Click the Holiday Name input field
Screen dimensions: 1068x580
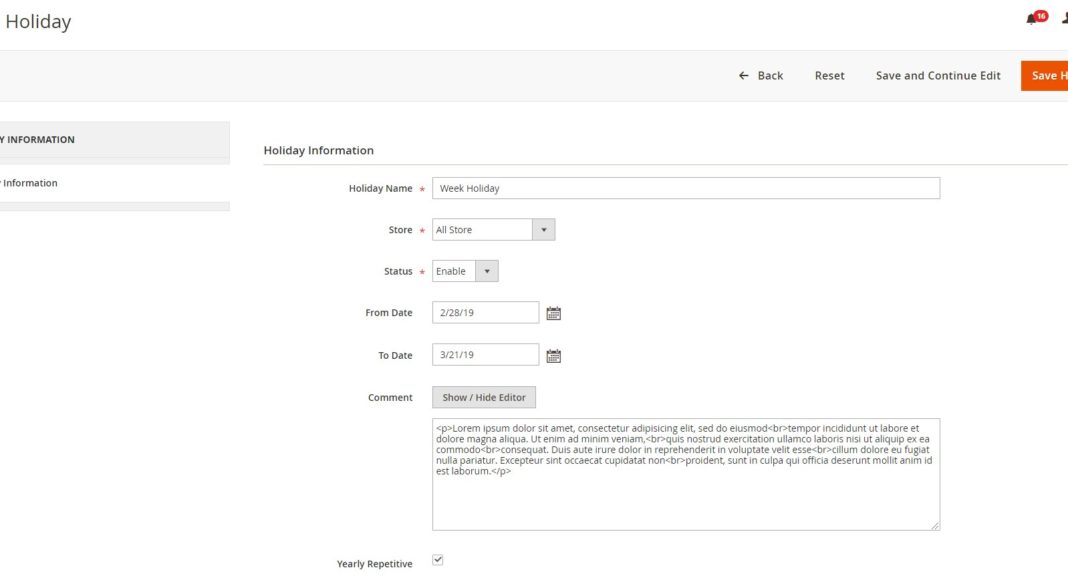686,188
